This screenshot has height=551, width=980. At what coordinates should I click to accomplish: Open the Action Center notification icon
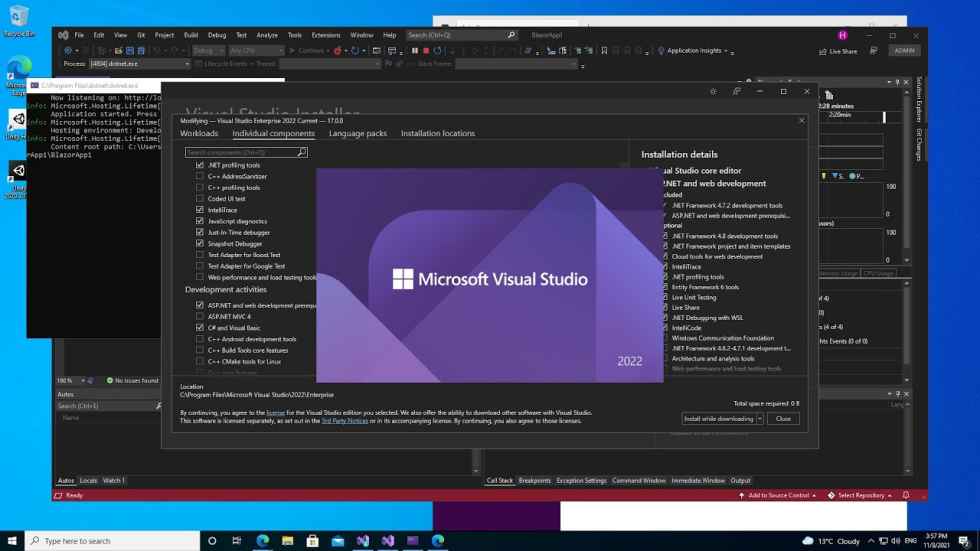[x=964, y=540]
